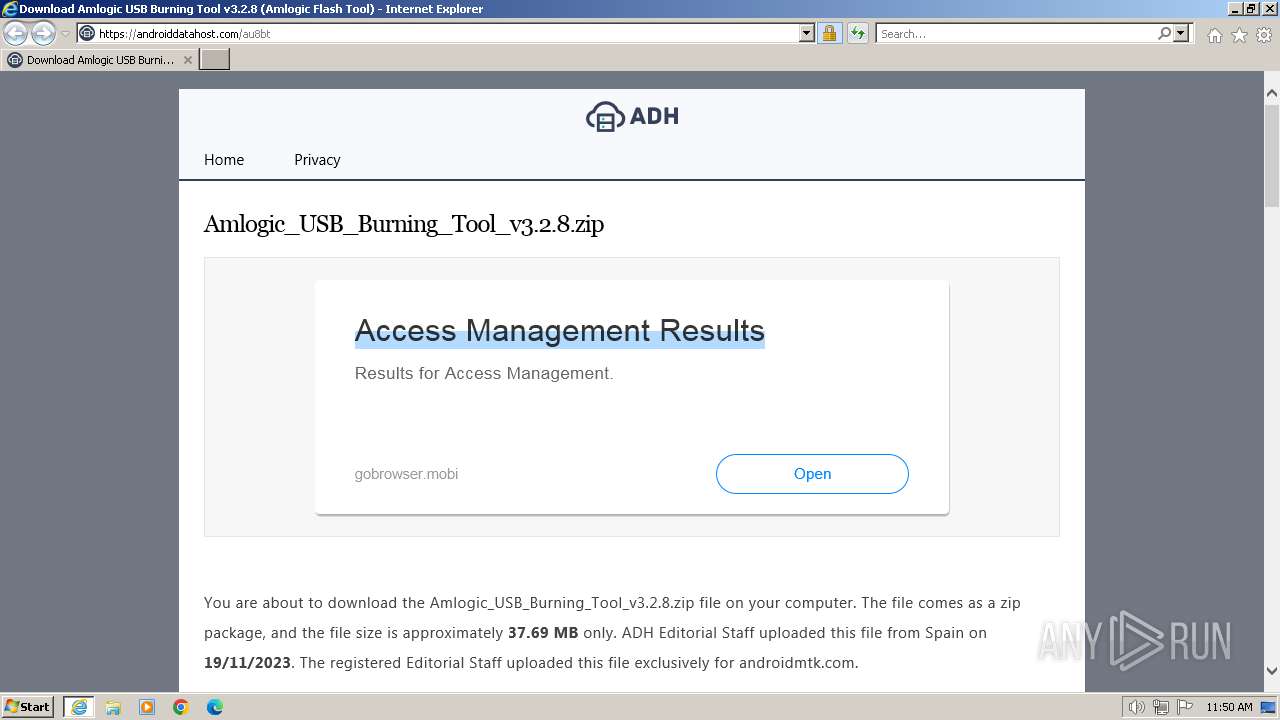The width and height of the screenshot is (1280, 720).
Task: Click the gobrowser.mobi ad link
Action: (x=406, y=474)
